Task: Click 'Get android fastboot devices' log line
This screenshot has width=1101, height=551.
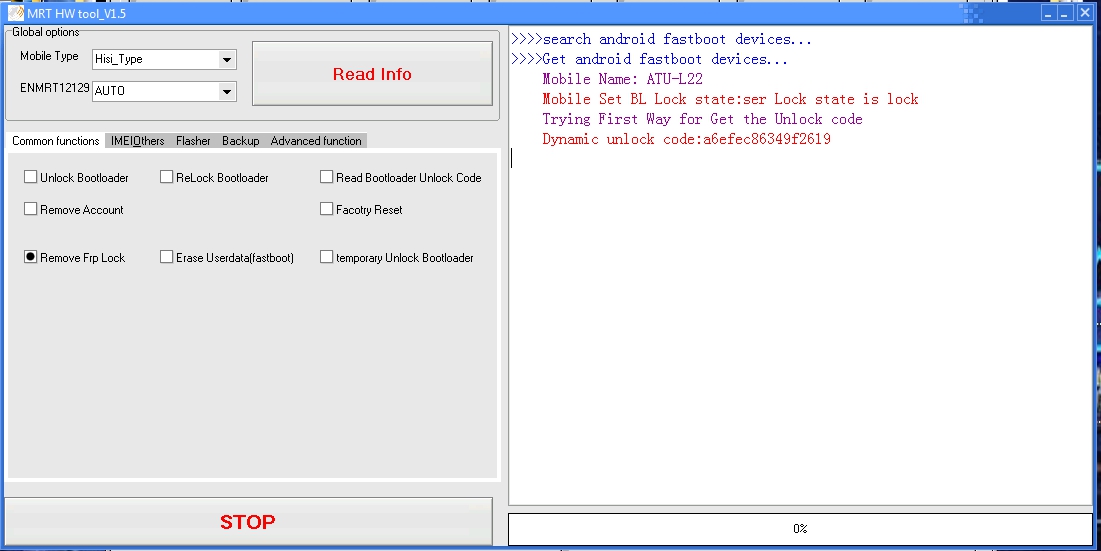Action: pyautogui.click(x=649, y=59)
